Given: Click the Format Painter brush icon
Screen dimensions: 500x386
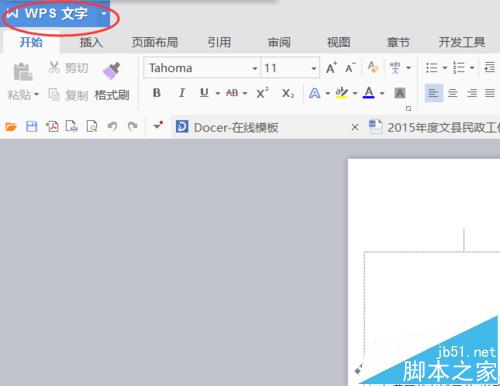Looking at the screenshot, I should click(x=111, y=70).
